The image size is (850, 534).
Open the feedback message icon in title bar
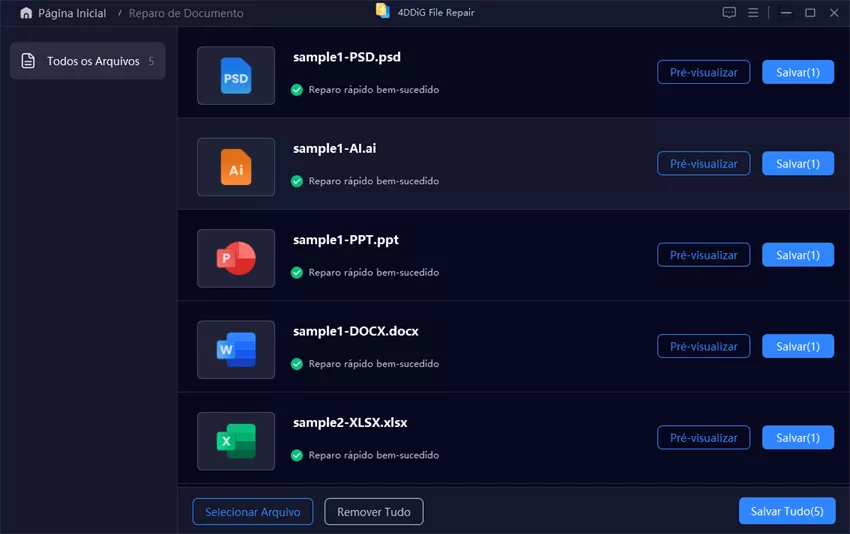[x=729, y=13]
